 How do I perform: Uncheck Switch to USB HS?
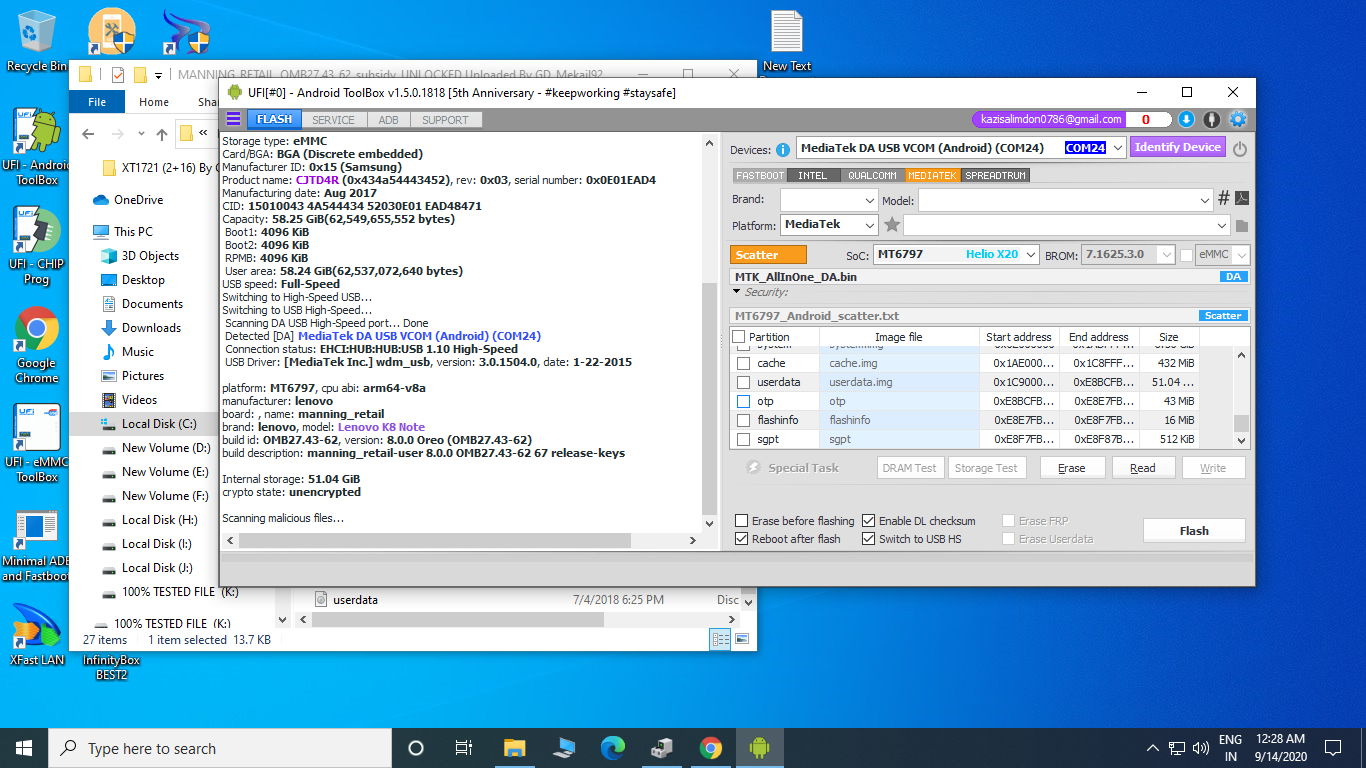tap(868, 539)
